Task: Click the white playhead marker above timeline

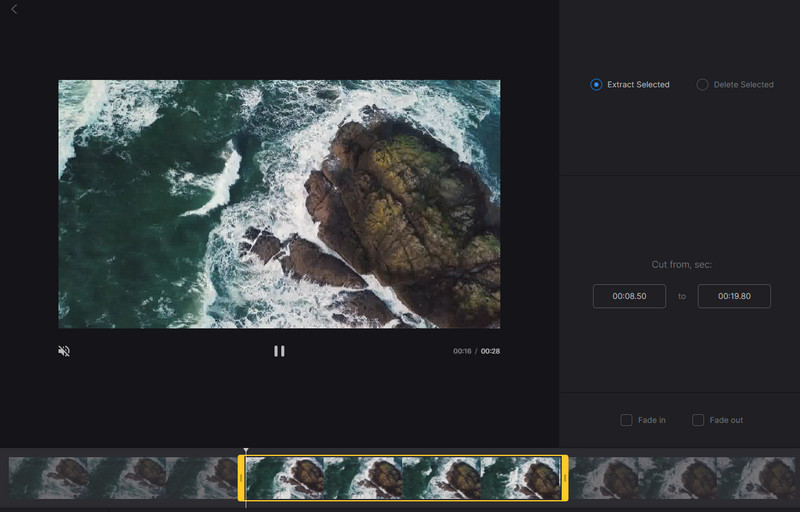Action: (x=246, y=452)
